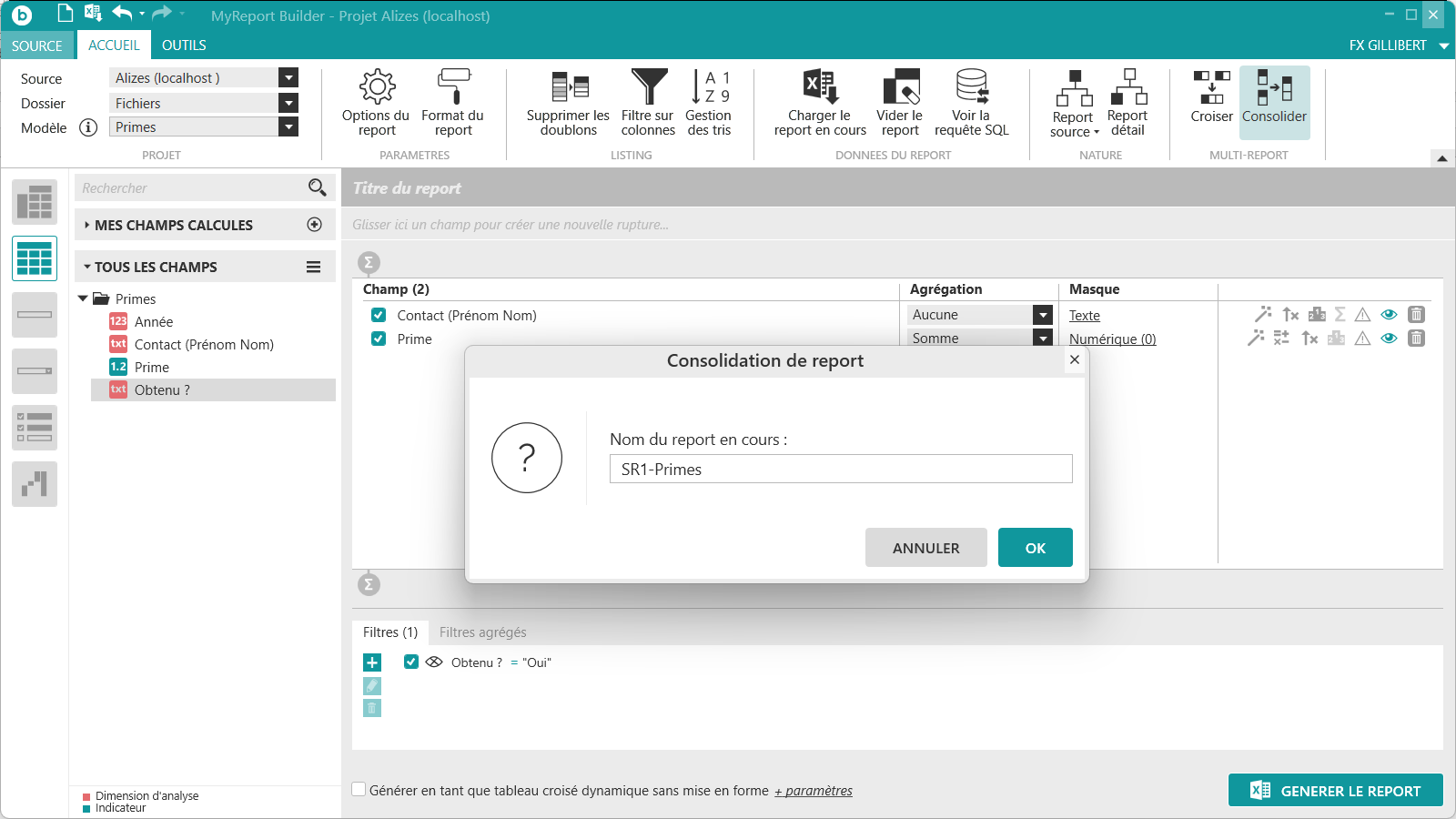Uncheck the Contact (Prénom Nom) field checkbox
Viewport: 1456px width, 819px height.
[379, 316]
